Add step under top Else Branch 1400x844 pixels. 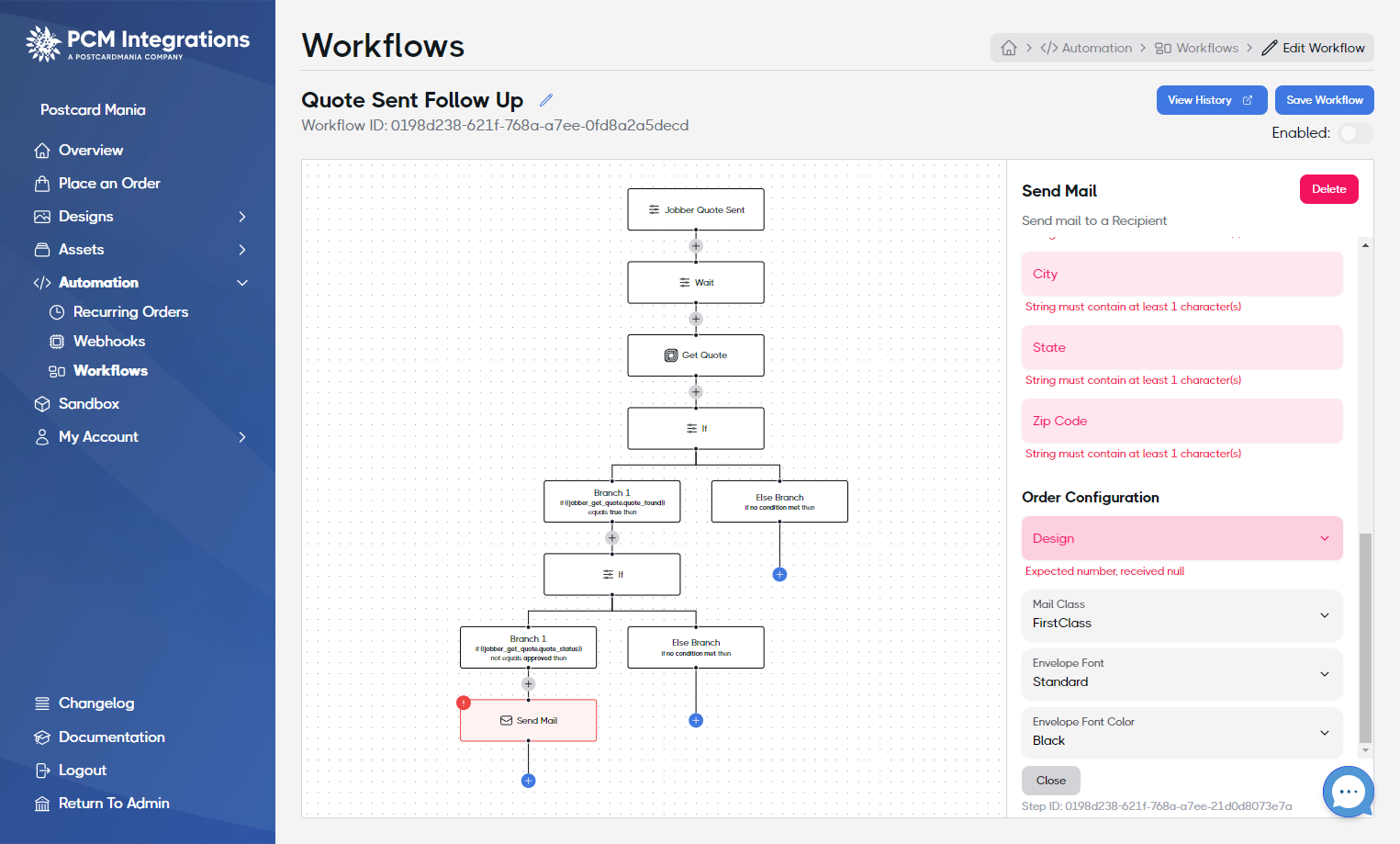(779, 575)
